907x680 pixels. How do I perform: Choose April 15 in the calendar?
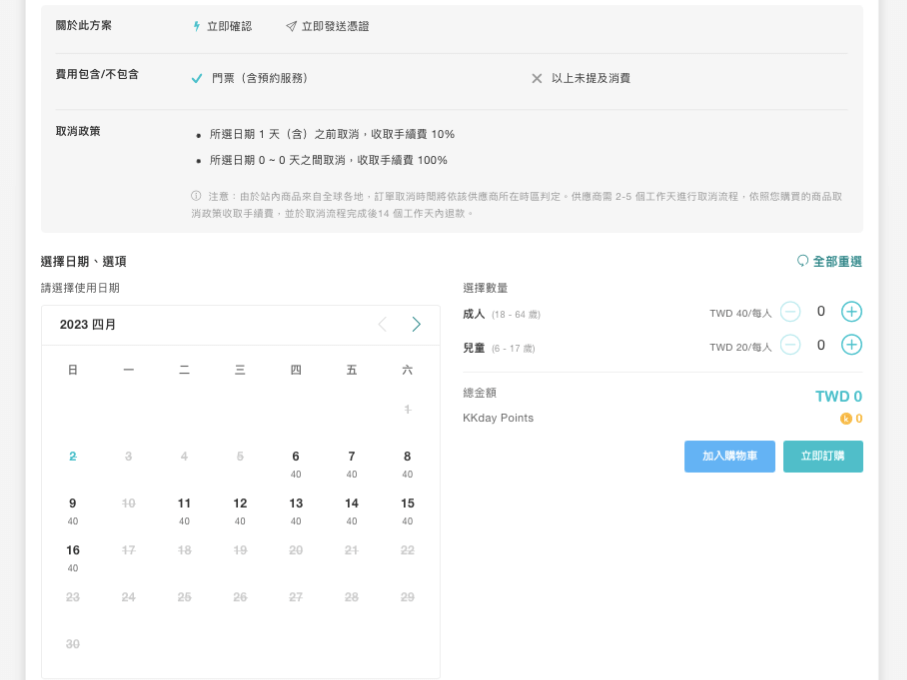click(x=407, y=510)
